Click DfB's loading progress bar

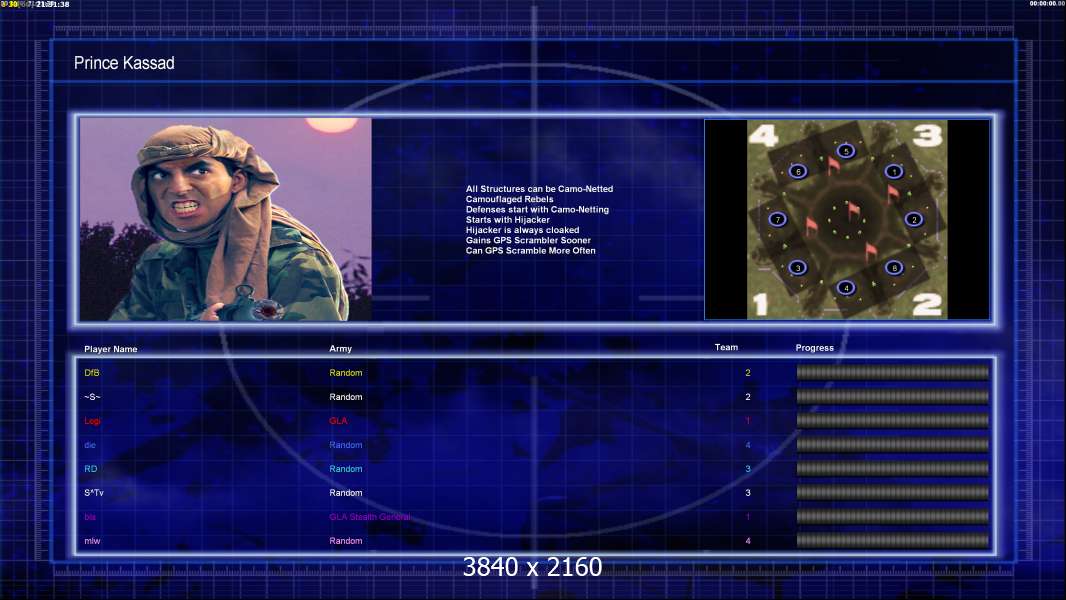point(893,372)
